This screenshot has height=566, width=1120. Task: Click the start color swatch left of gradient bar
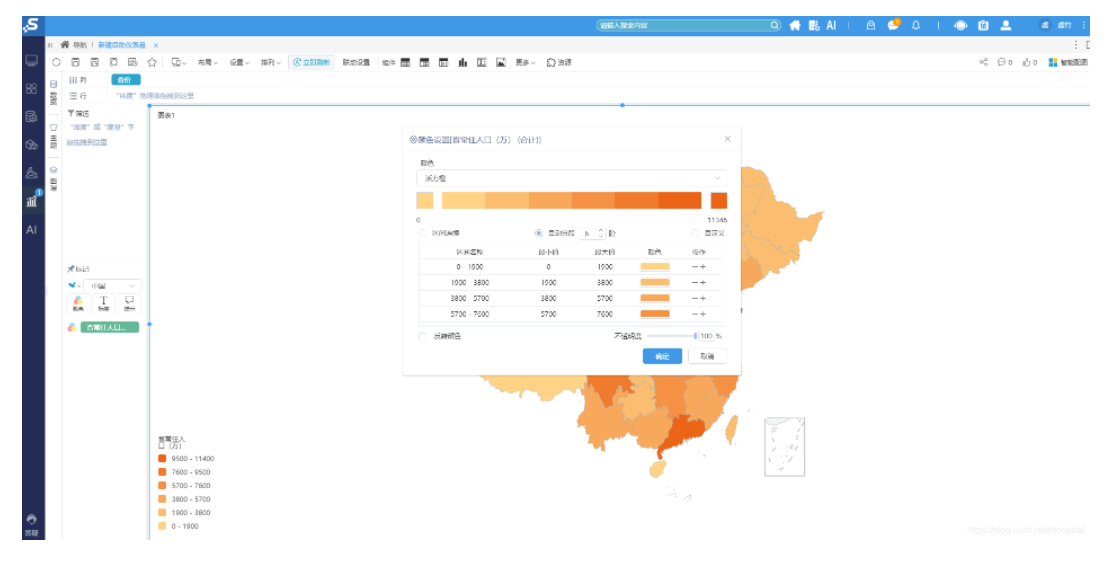click(x=425, y=200)
